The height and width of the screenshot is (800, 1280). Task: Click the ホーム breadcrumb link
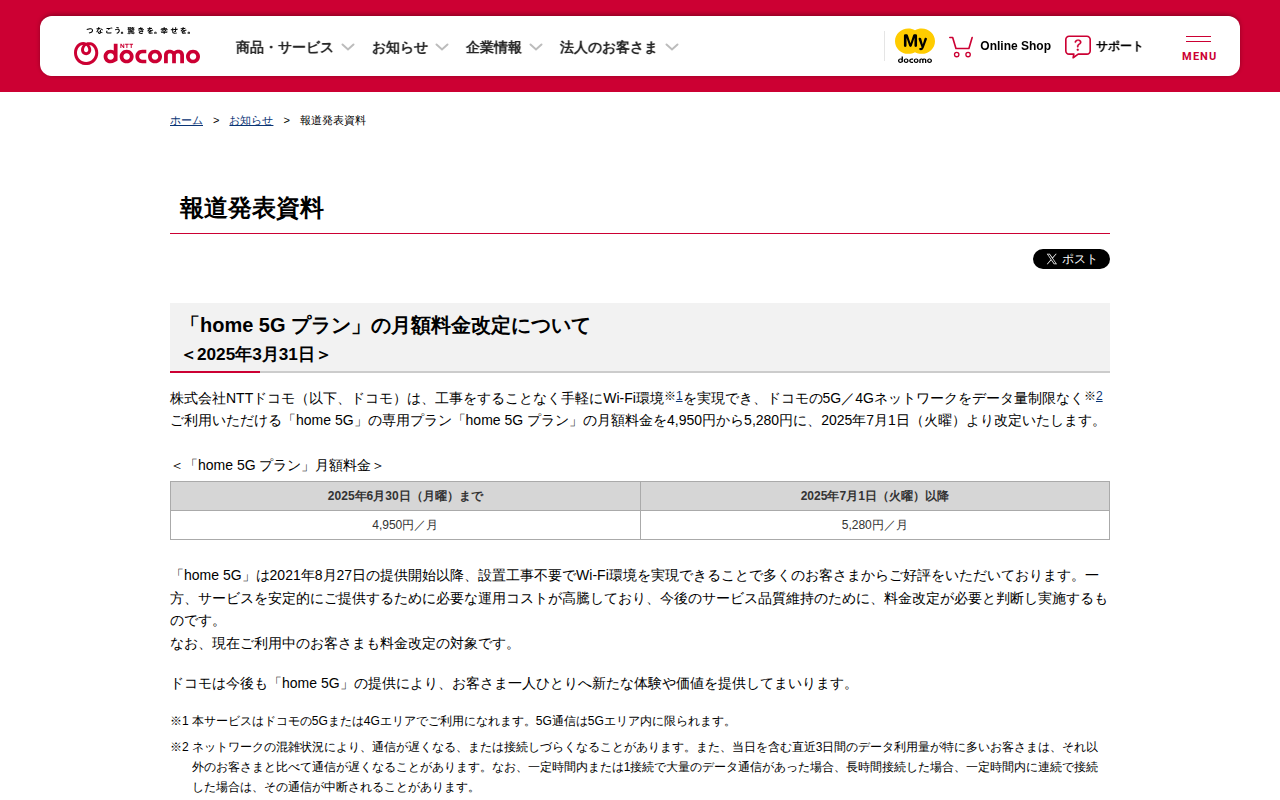(x=186, y=120)
